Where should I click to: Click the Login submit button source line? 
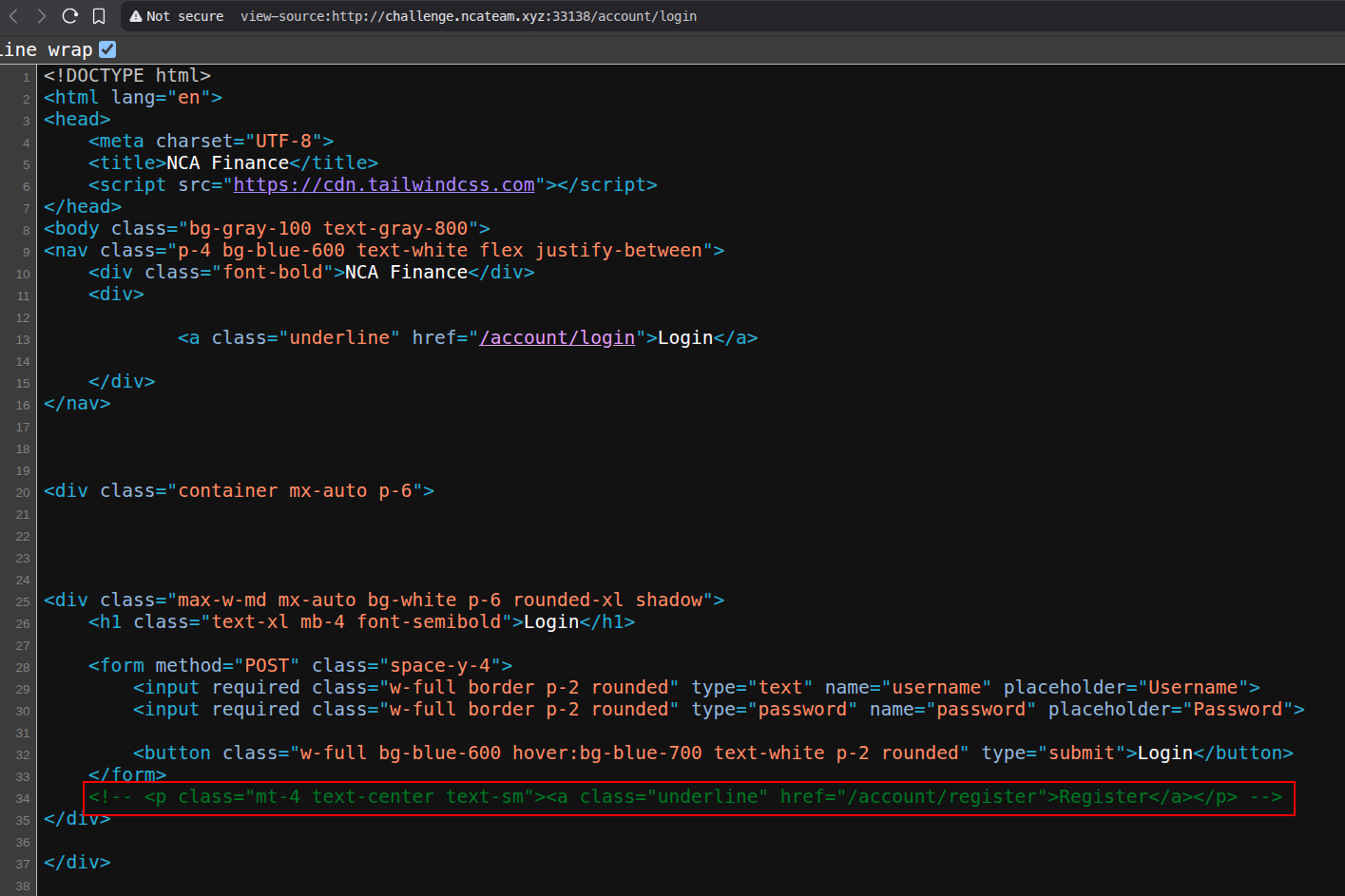(x=712, y=753)
